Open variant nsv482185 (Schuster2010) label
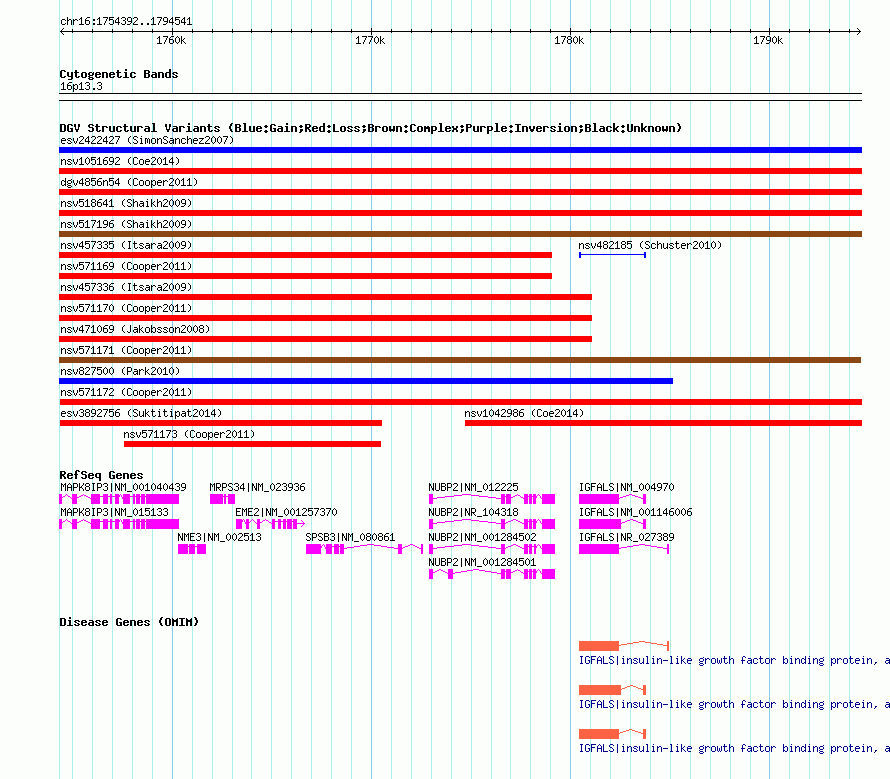The image size is (890, 779). coord(650,245)
